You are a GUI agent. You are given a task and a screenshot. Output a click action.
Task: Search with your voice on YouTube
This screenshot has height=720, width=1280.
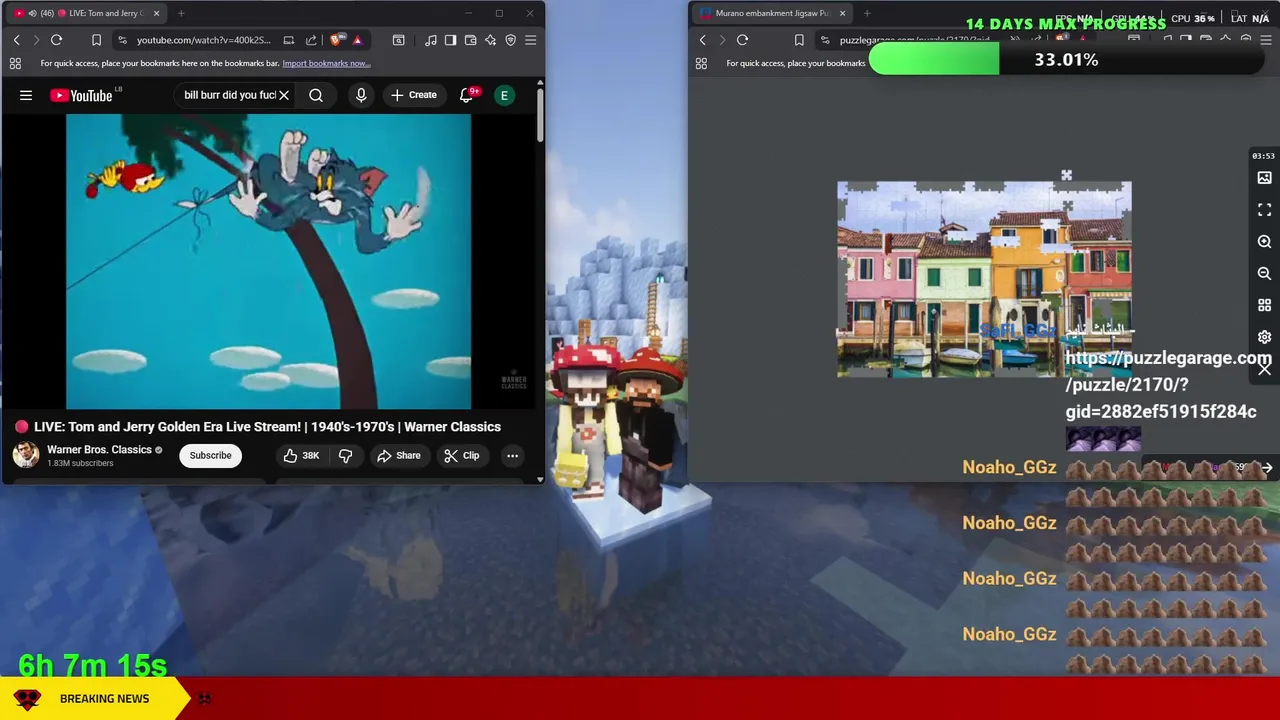tap(361, 95)
